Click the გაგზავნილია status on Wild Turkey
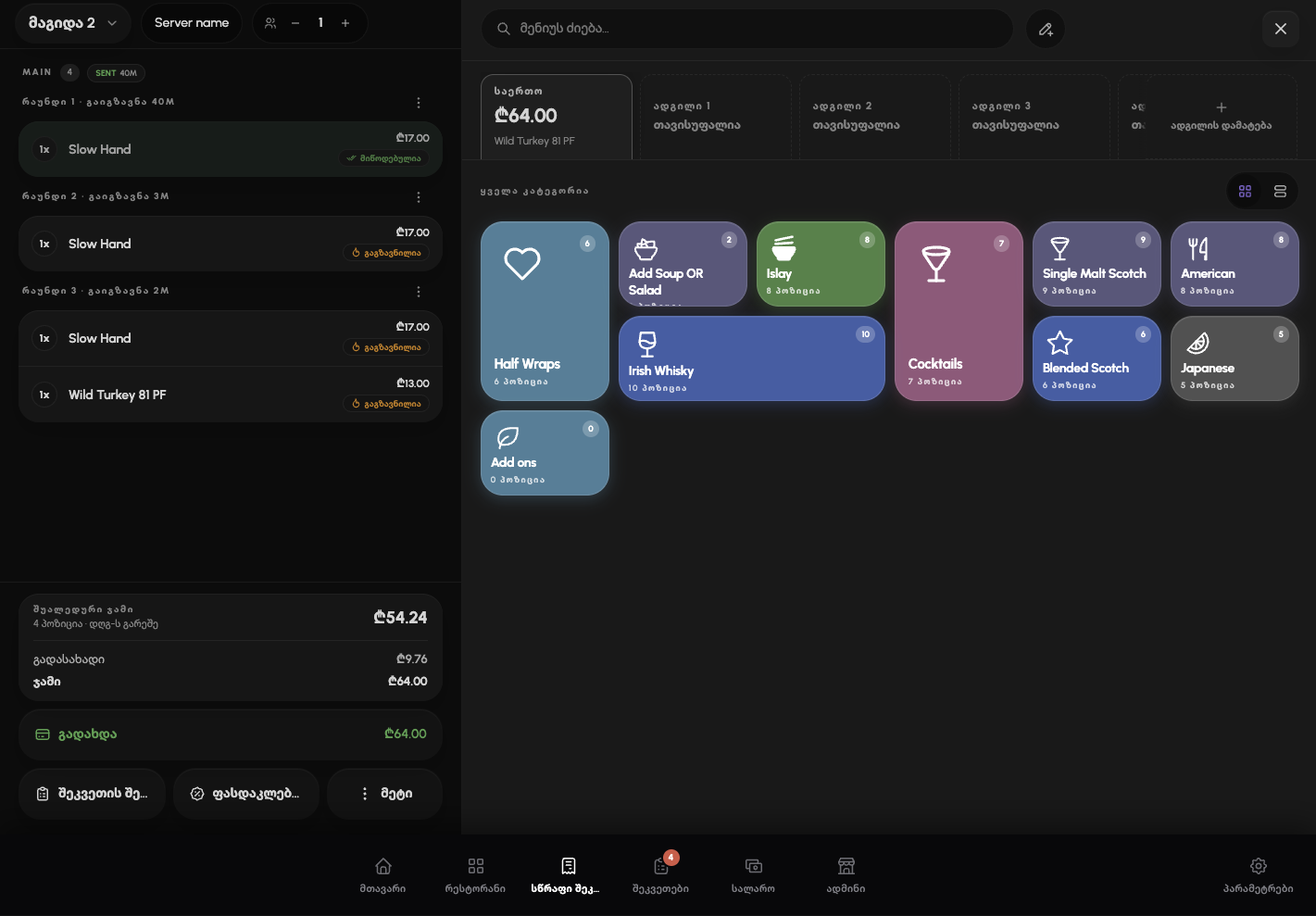 pos(386,404)
